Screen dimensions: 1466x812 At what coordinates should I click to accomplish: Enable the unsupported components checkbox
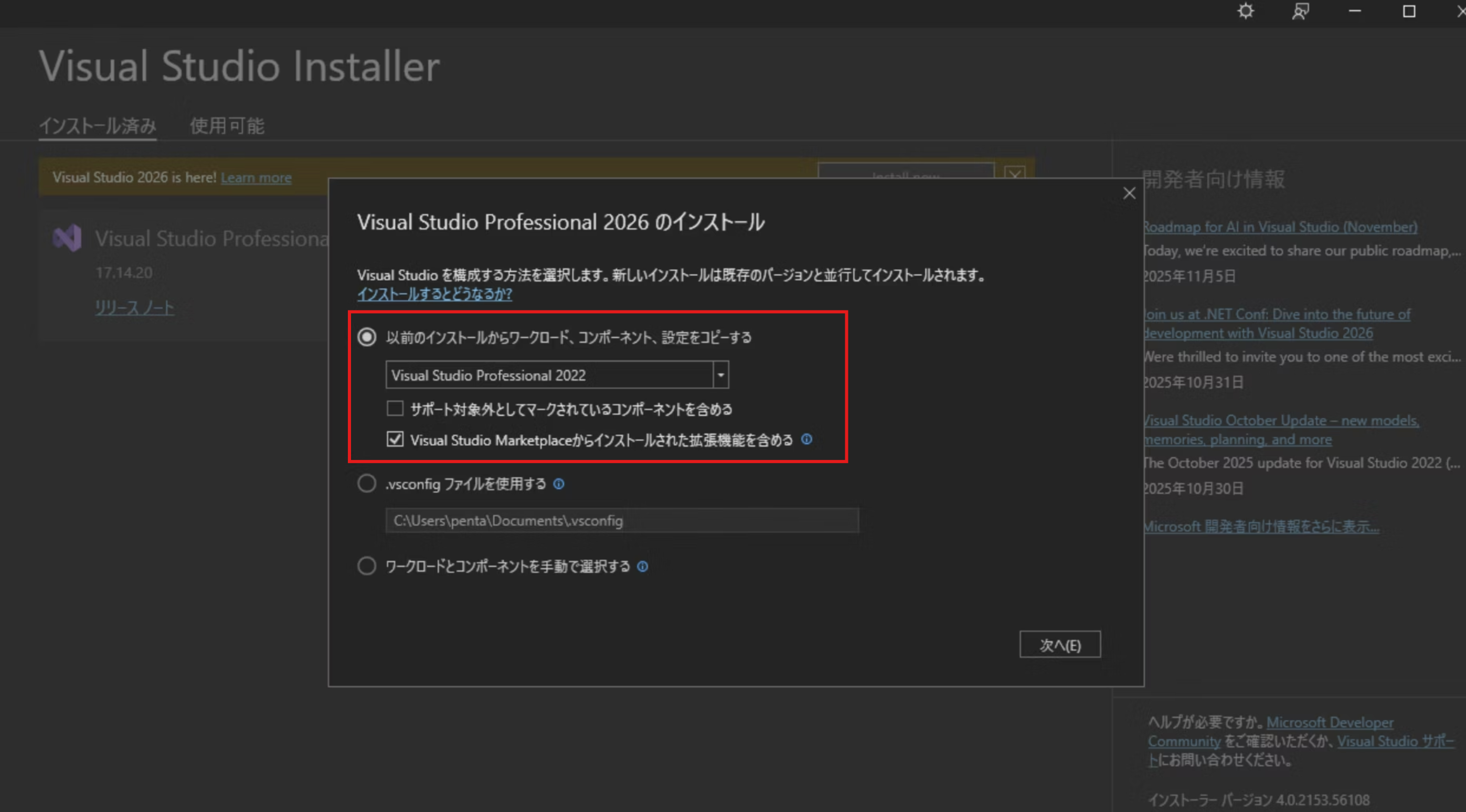click(395, 409)
